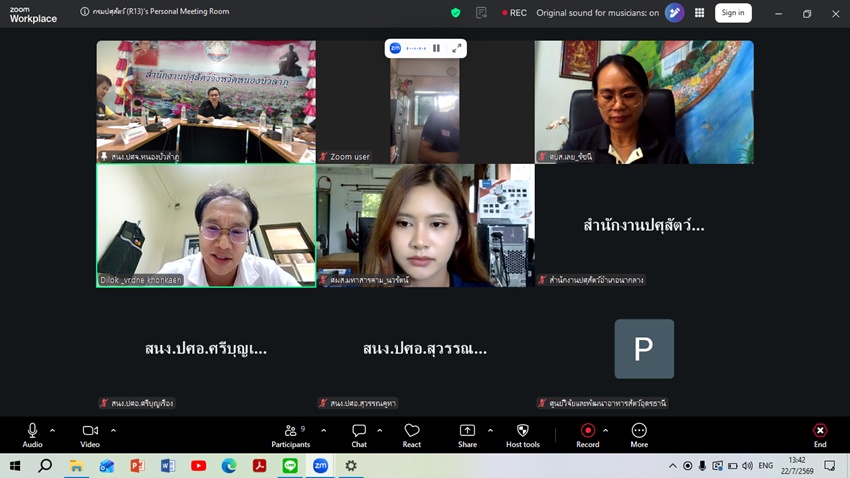Viewport: 850px width, 478px height.
Task: Expand the audio options arrow
Action: pos(53,431)
